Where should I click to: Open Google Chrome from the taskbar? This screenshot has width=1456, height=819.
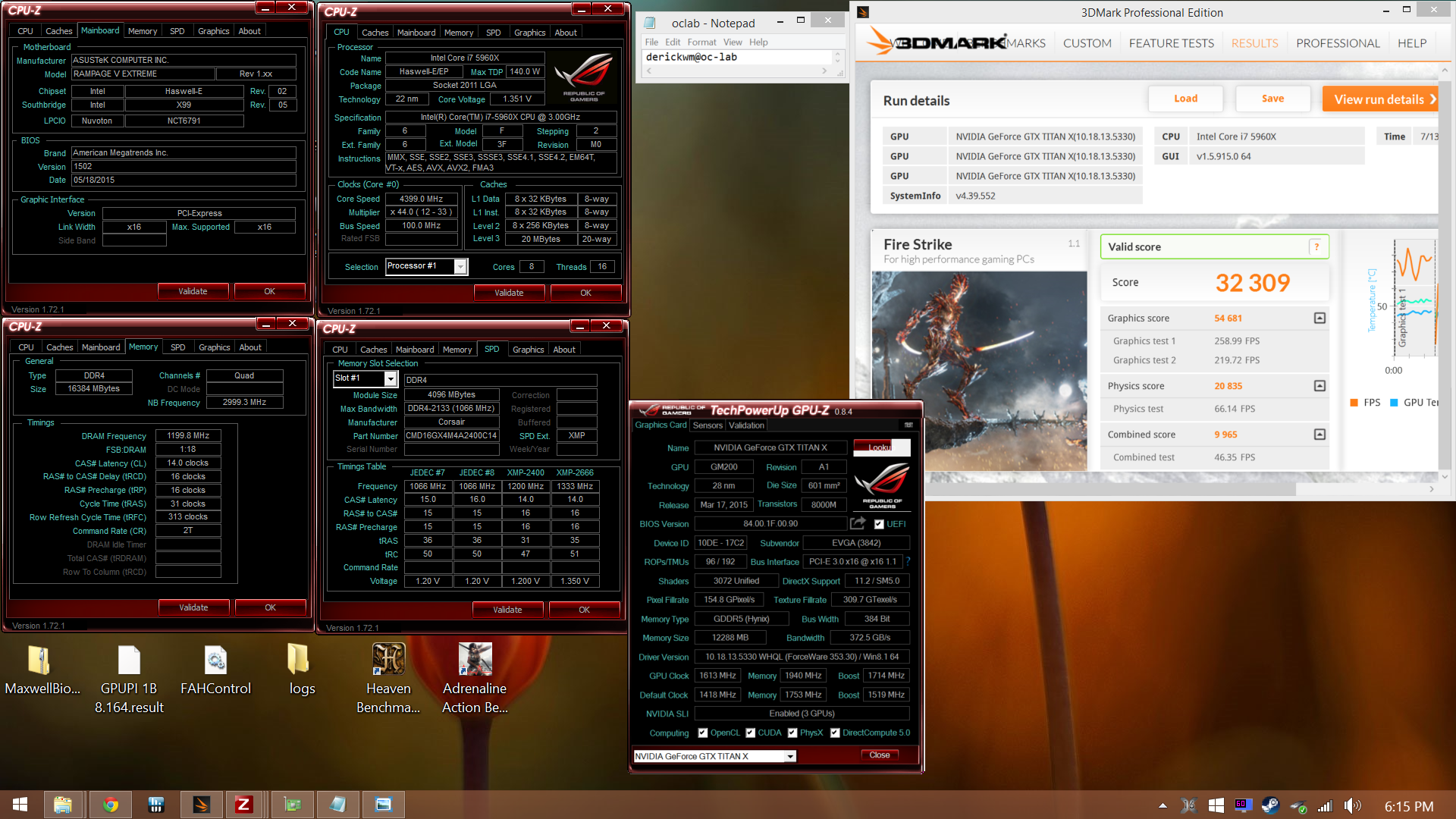111,805
